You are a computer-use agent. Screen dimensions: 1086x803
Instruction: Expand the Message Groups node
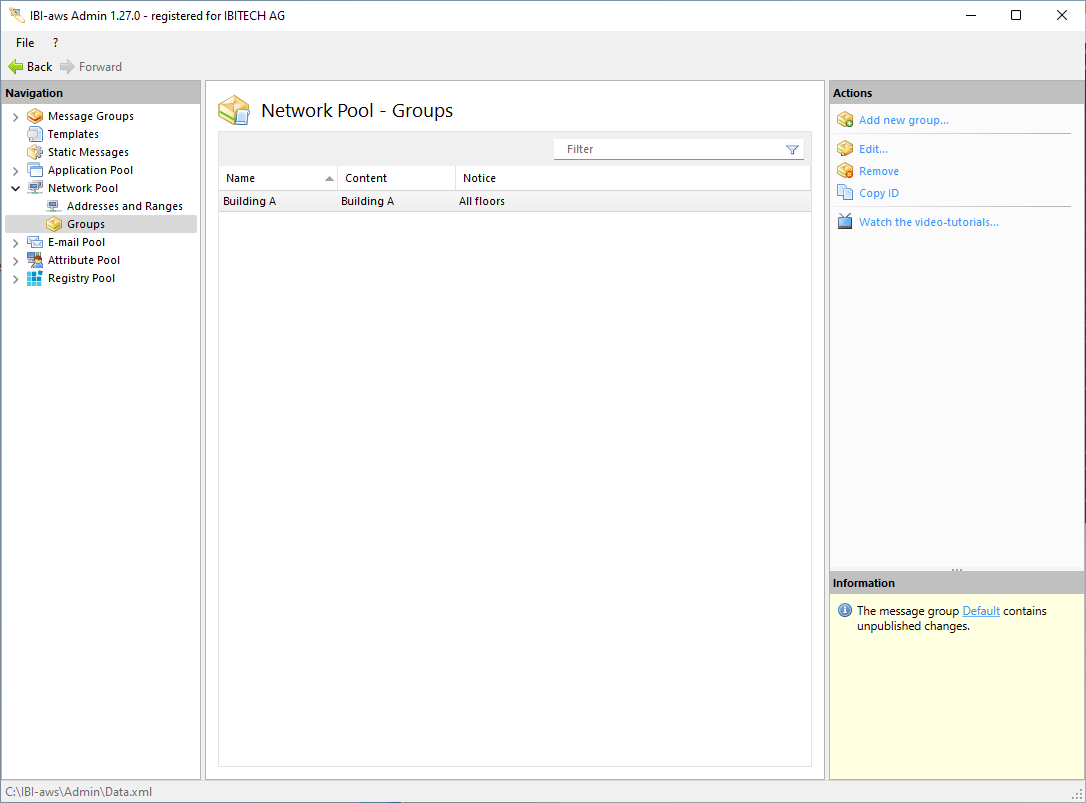15,117
